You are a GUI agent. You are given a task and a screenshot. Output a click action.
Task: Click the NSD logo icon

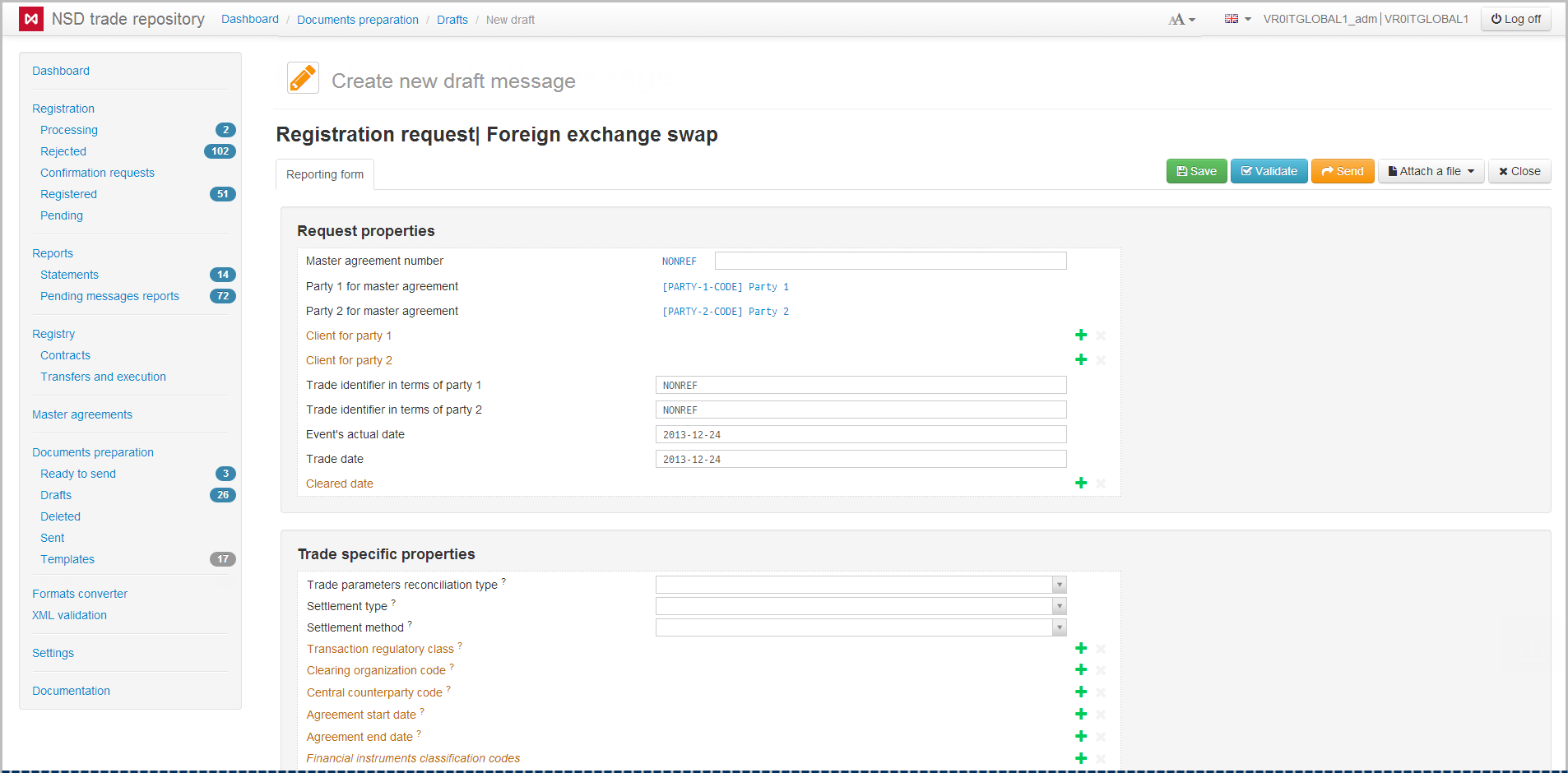pos(31,19)
